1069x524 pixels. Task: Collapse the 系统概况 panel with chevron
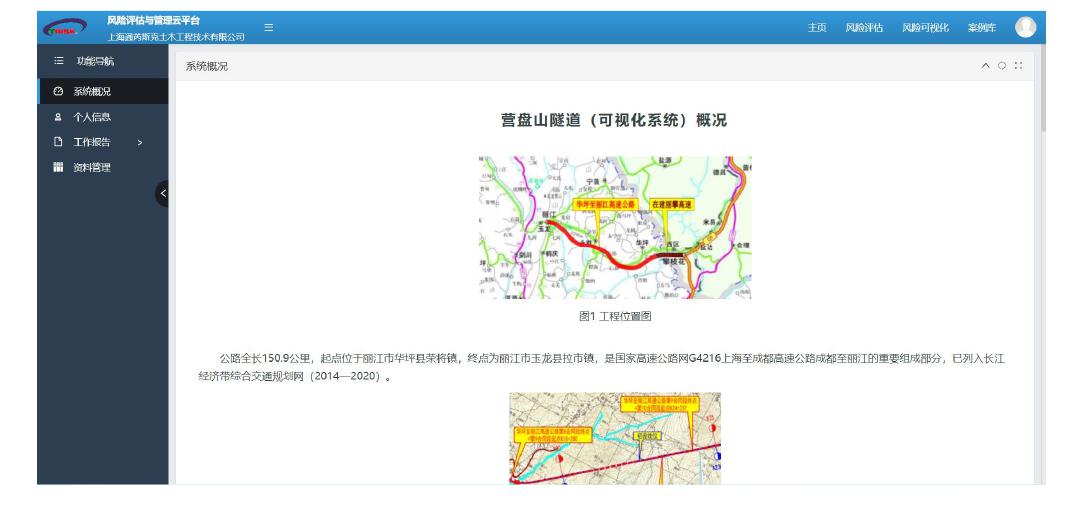pyautogui.click(x=985, y=66)
